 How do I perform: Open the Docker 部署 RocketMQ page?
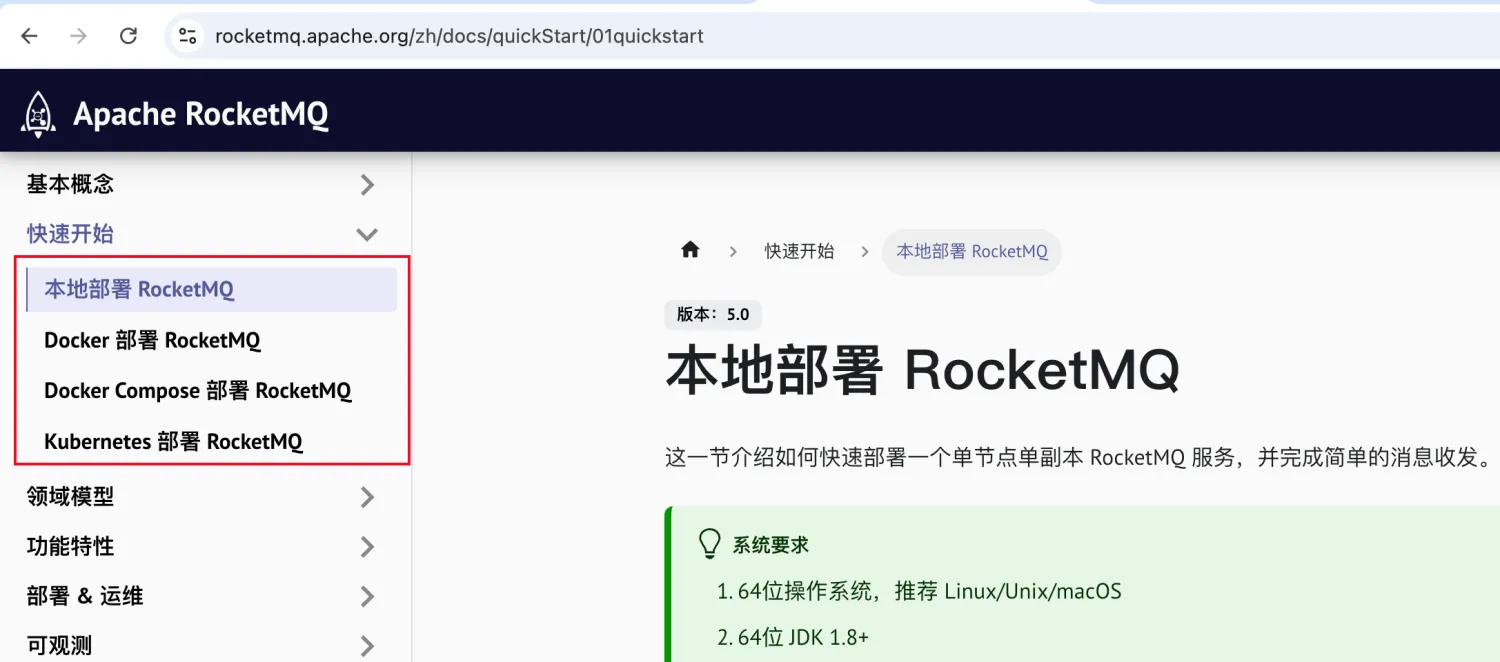[152, 340]
